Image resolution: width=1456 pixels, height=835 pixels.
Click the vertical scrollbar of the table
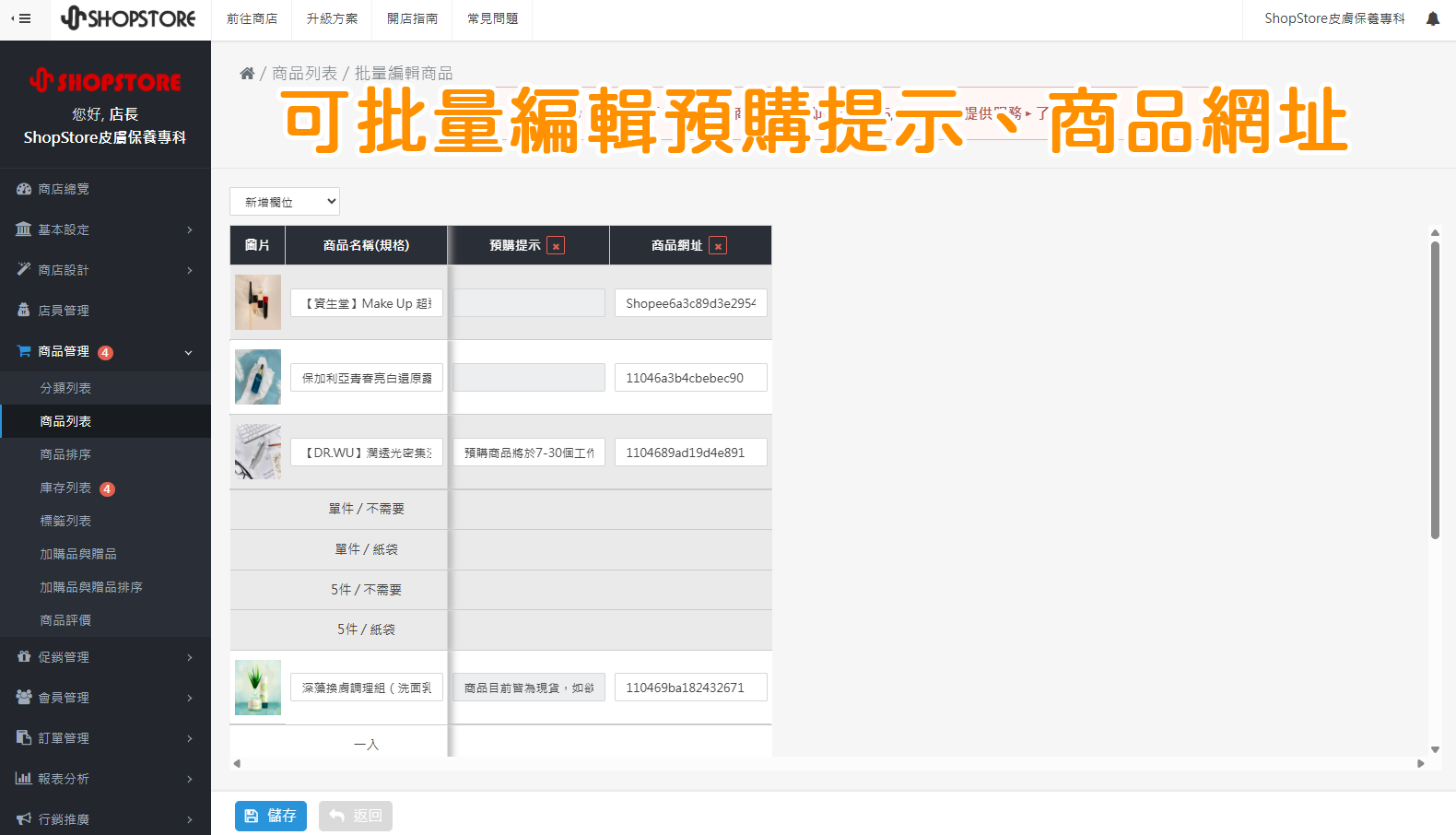coord(1435,390)
